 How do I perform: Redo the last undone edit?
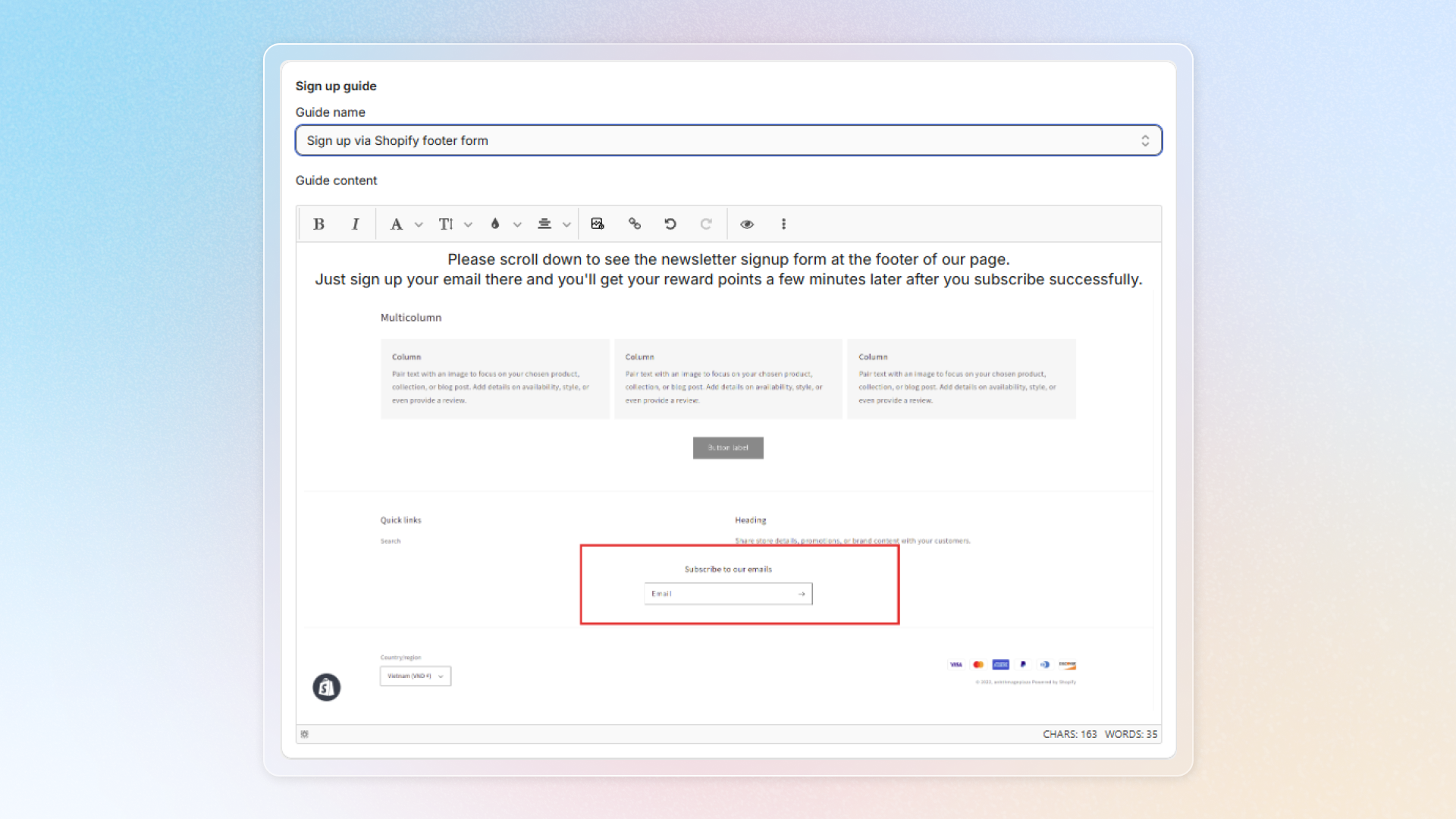tap(706, 224)
